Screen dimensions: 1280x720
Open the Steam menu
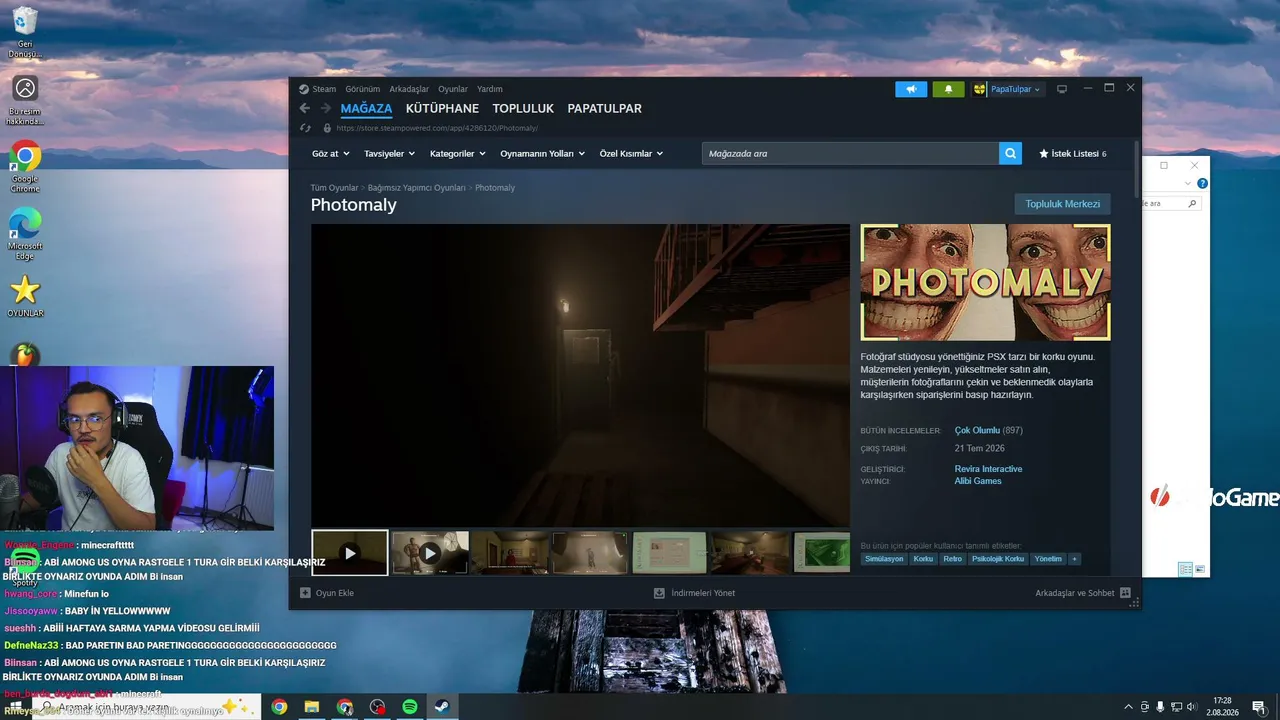click(x=324, y=89)
